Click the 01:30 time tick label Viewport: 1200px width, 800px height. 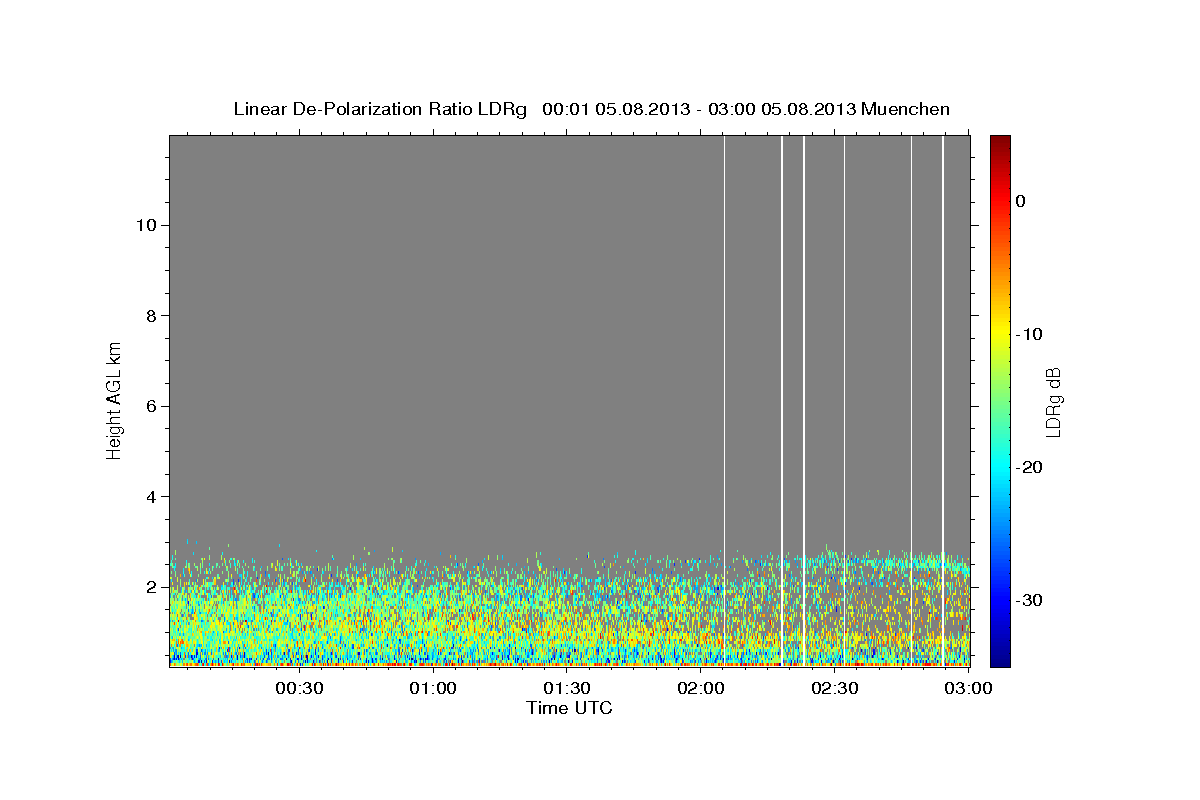point(567,689)
